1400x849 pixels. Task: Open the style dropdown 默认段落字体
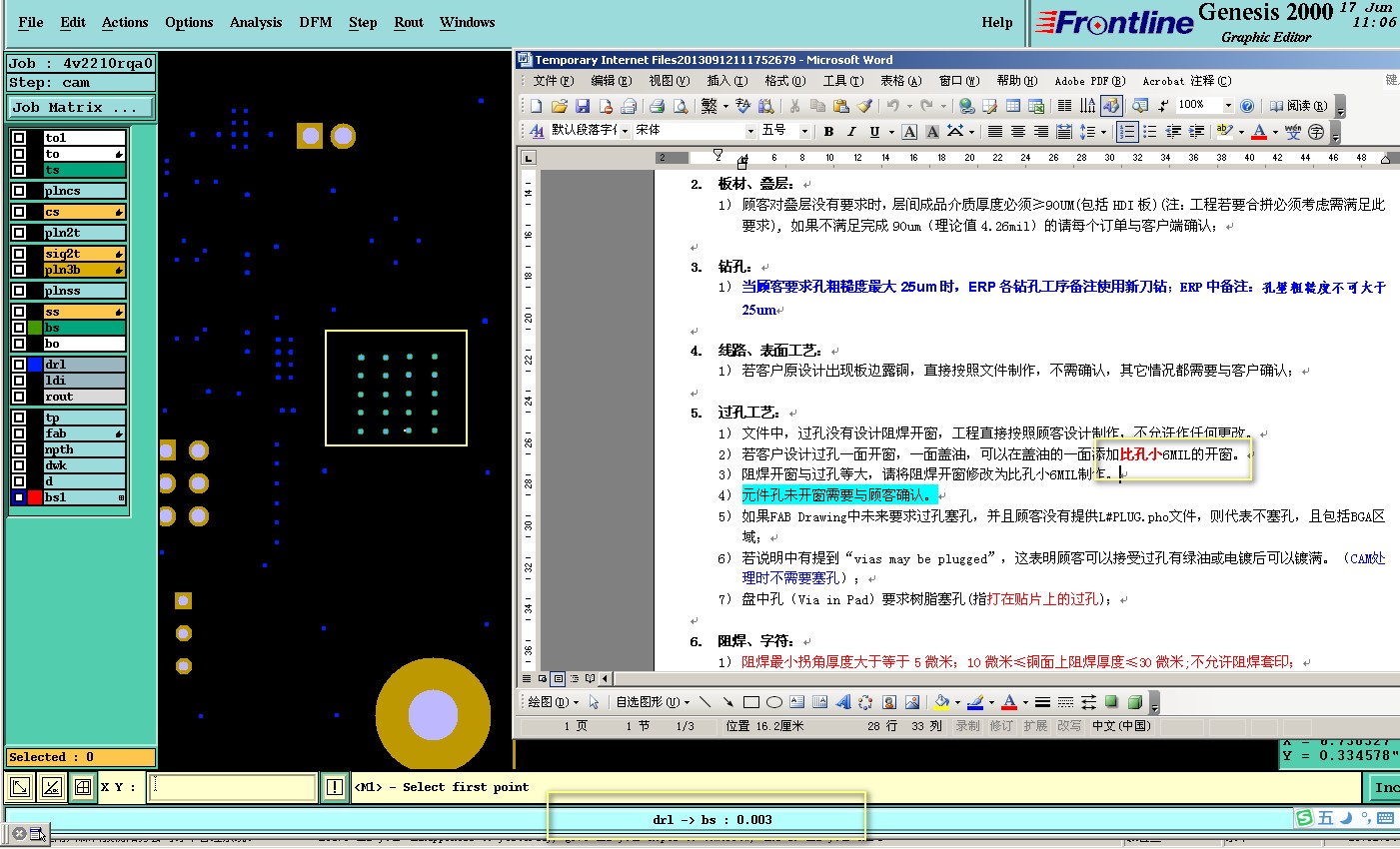click(626, 131)
